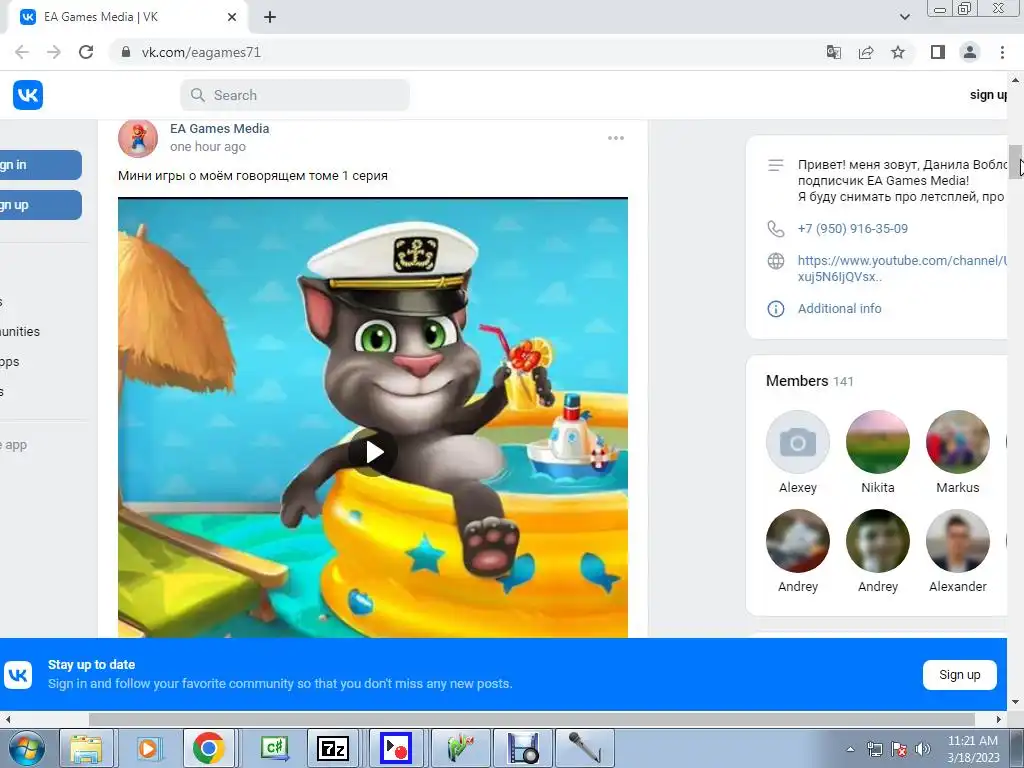The height and width of the screenshot is (768, 1024).
Task: Click the Alexander member name
Action: pos(957,586)
